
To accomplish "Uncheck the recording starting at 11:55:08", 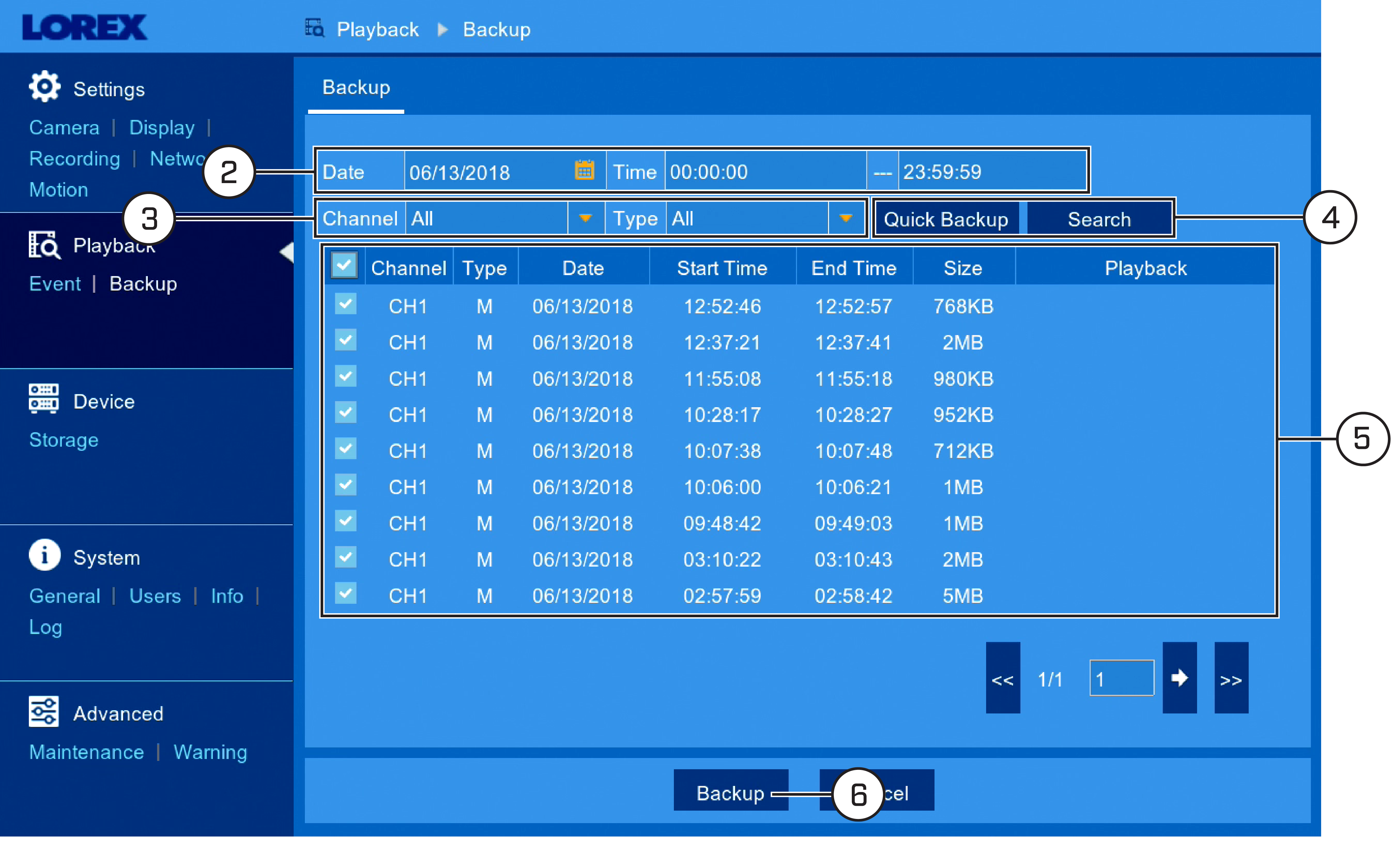I will pos(345,376).
